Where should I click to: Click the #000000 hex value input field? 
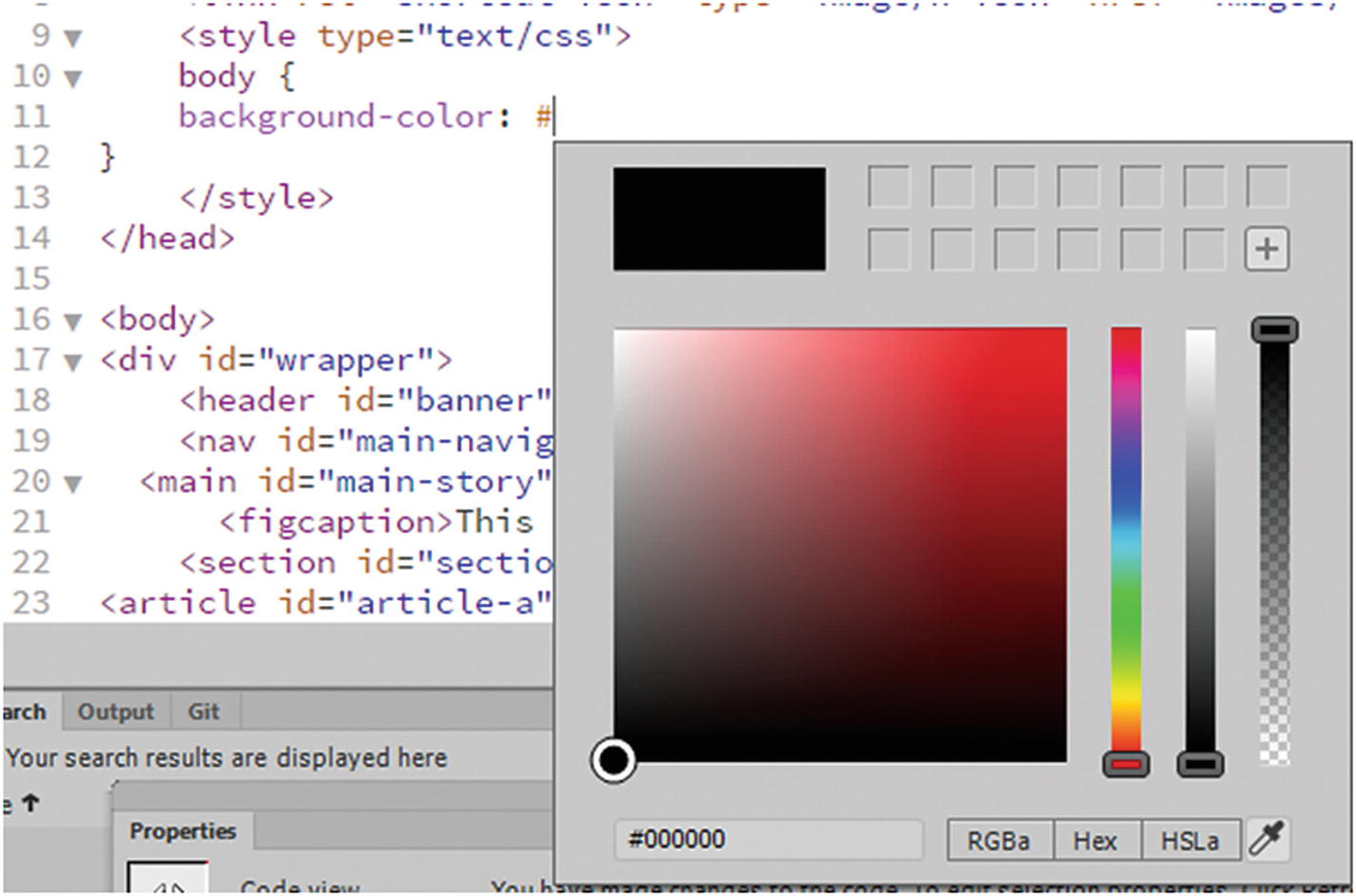pos(769,838)
